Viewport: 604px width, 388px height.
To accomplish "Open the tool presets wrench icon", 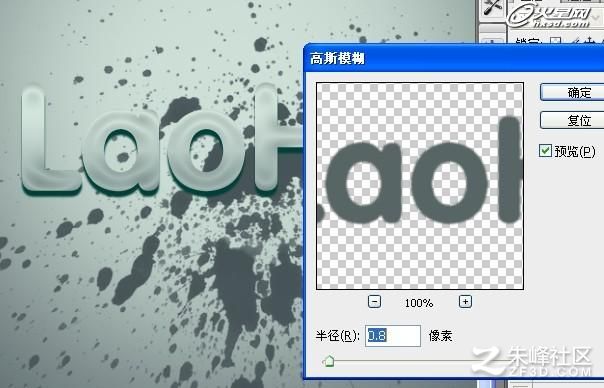I will pos(492,8).
